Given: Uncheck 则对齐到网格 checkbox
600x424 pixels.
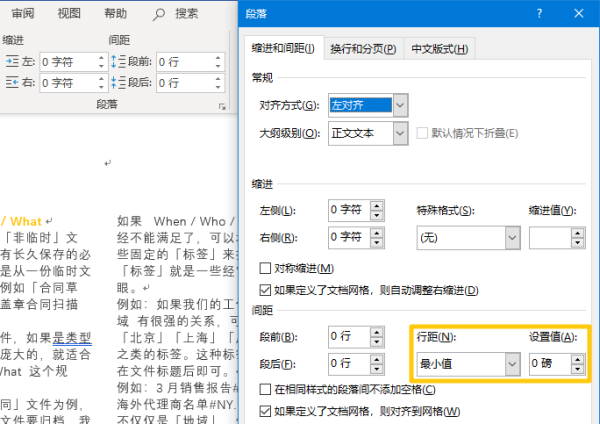Looking at the screenshot, I should 265,411.
